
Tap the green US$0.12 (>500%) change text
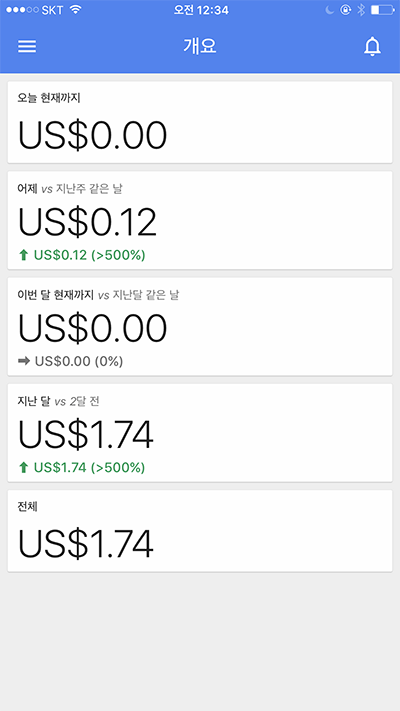click(x=90, y=255)
